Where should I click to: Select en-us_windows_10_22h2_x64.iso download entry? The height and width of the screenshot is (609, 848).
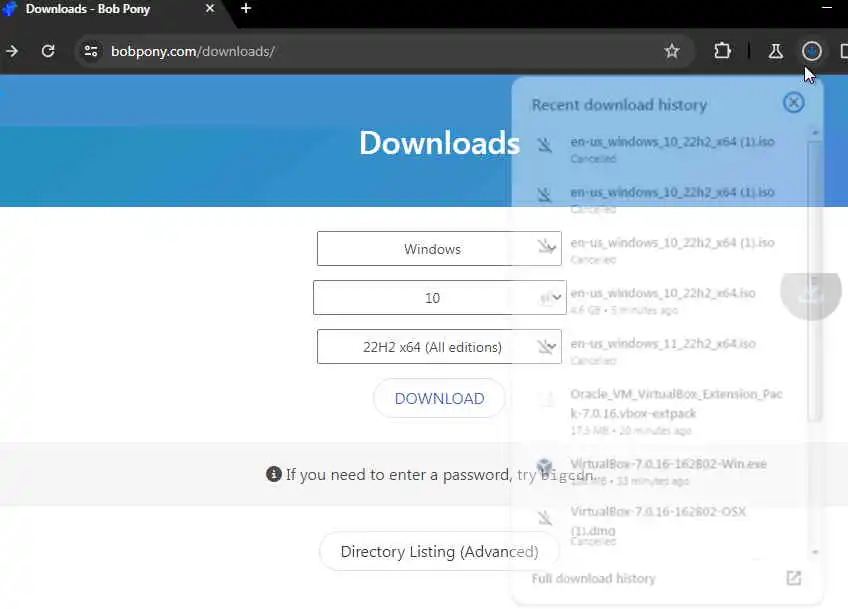(x=662, y=301)
